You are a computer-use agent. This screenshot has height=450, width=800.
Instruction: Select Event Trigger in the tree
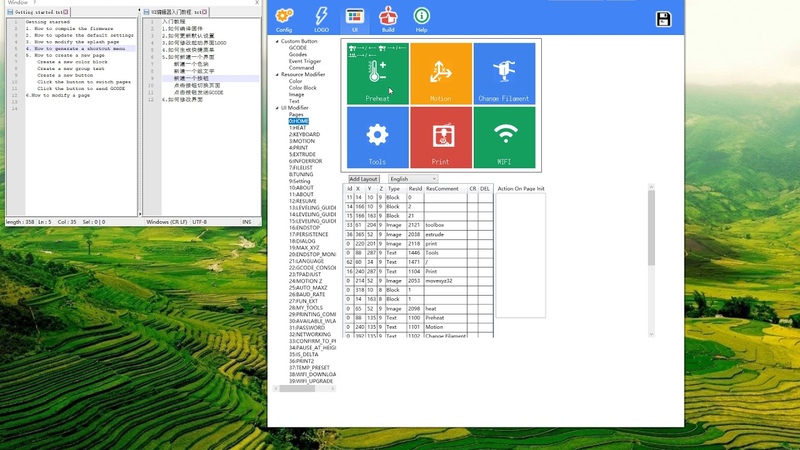tap(305, 61)
